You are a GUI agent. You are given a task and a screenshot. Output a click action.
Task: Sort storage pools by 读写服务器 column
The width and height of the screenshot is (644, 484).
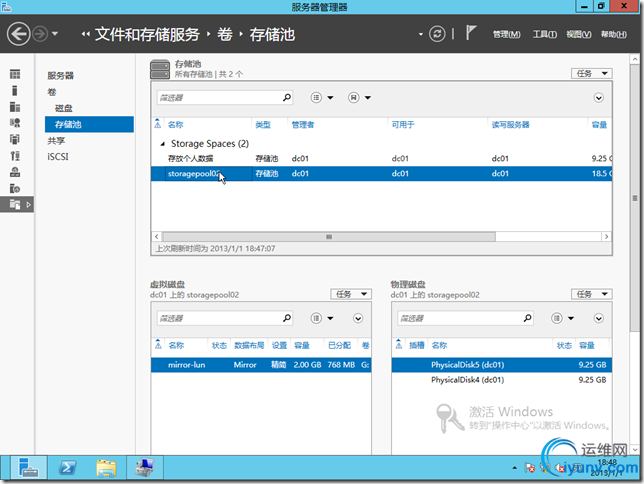pyautogui.click(x=511, y=125)
